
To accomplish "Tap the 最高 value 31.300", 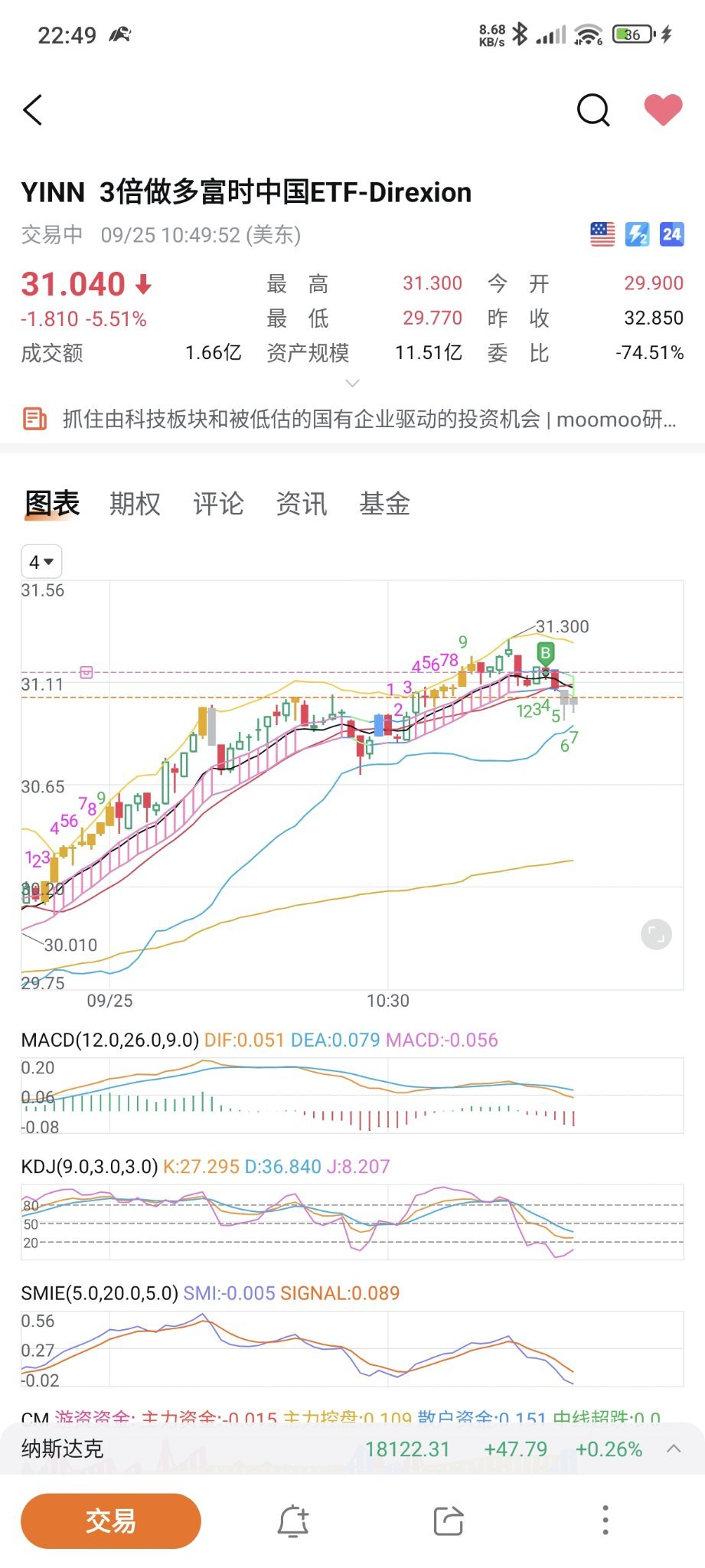I will coord(432,283).
